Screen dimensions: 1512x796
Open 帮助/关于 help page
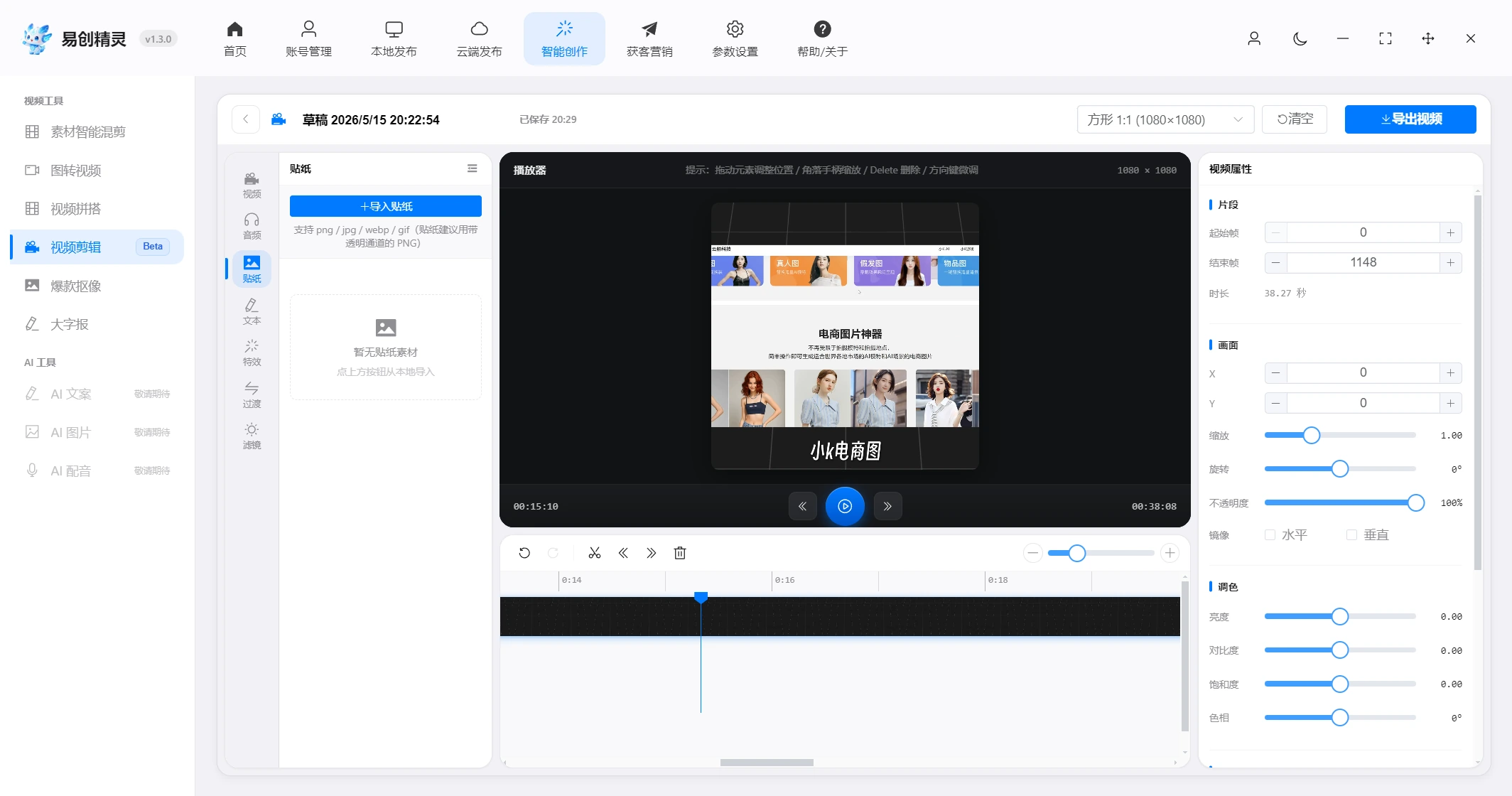822,39
